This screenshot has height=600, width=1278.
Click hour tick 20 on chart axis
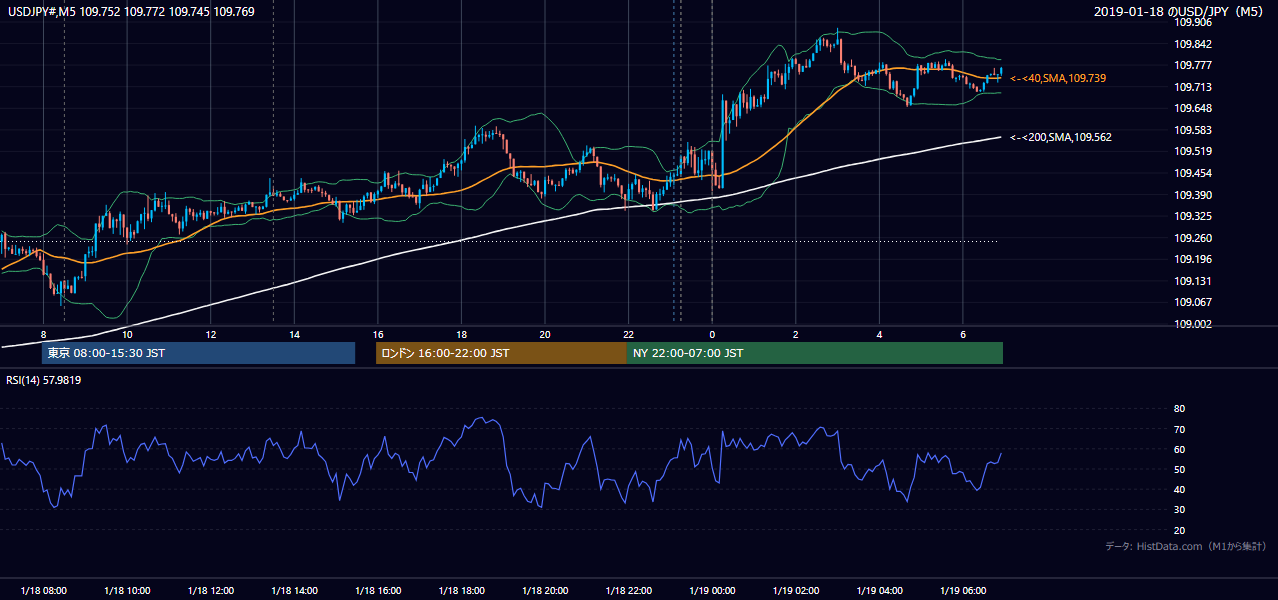[545, 334]
